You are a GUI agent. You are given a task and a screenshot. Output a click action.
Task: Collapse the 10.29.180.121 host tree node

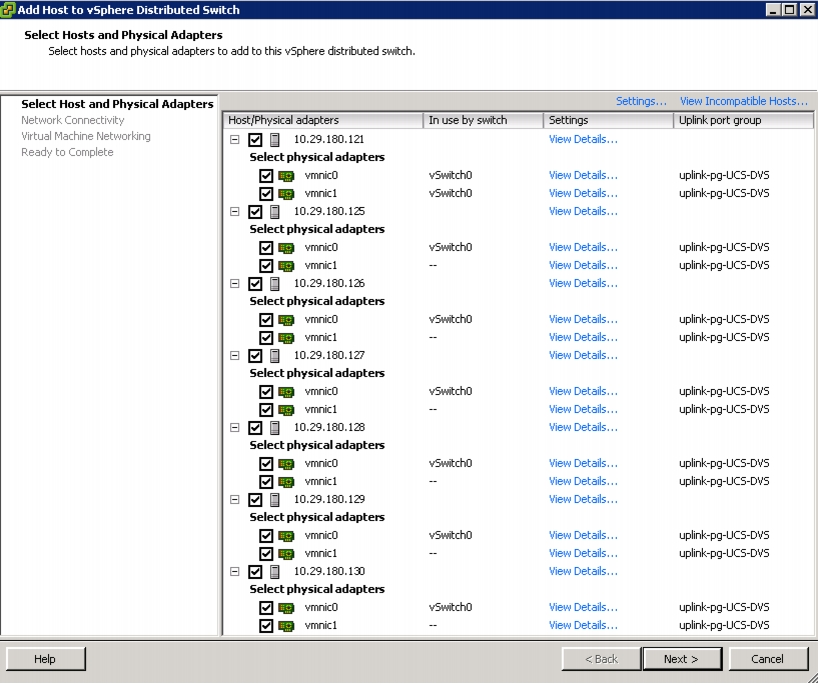[x=235, y=139]
